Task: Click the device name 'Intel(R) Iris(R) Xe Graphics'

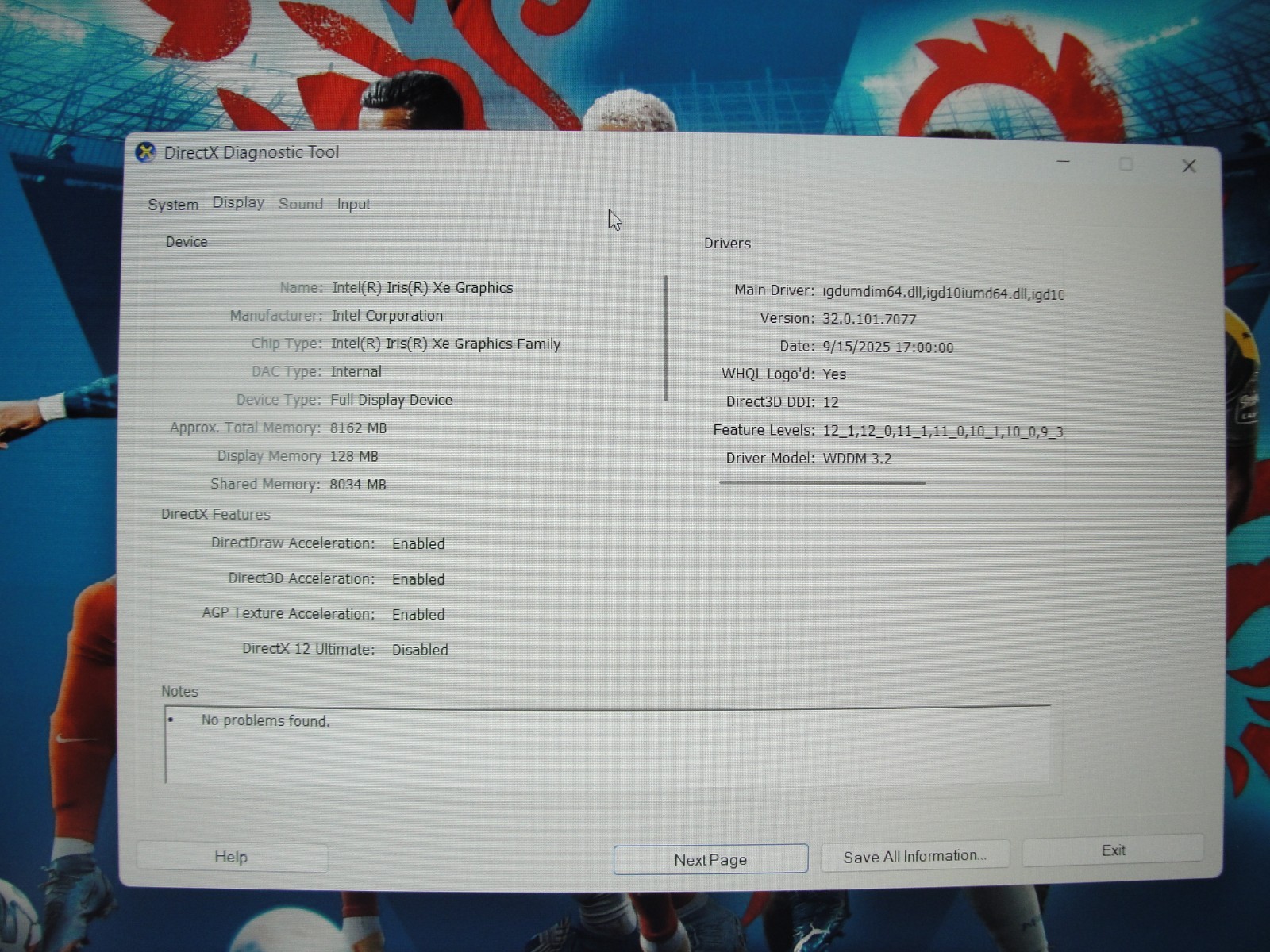Action: 422,288
